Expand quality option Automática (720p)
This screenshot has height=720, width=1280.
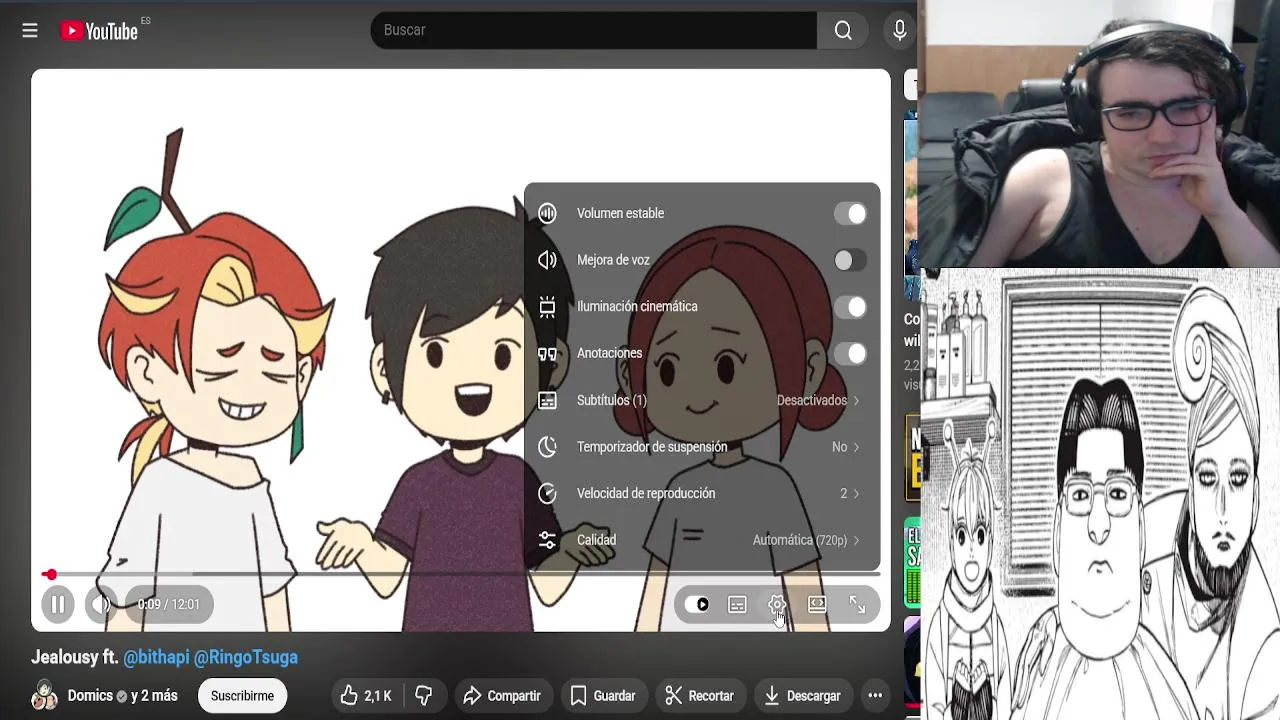pos(806,540)
